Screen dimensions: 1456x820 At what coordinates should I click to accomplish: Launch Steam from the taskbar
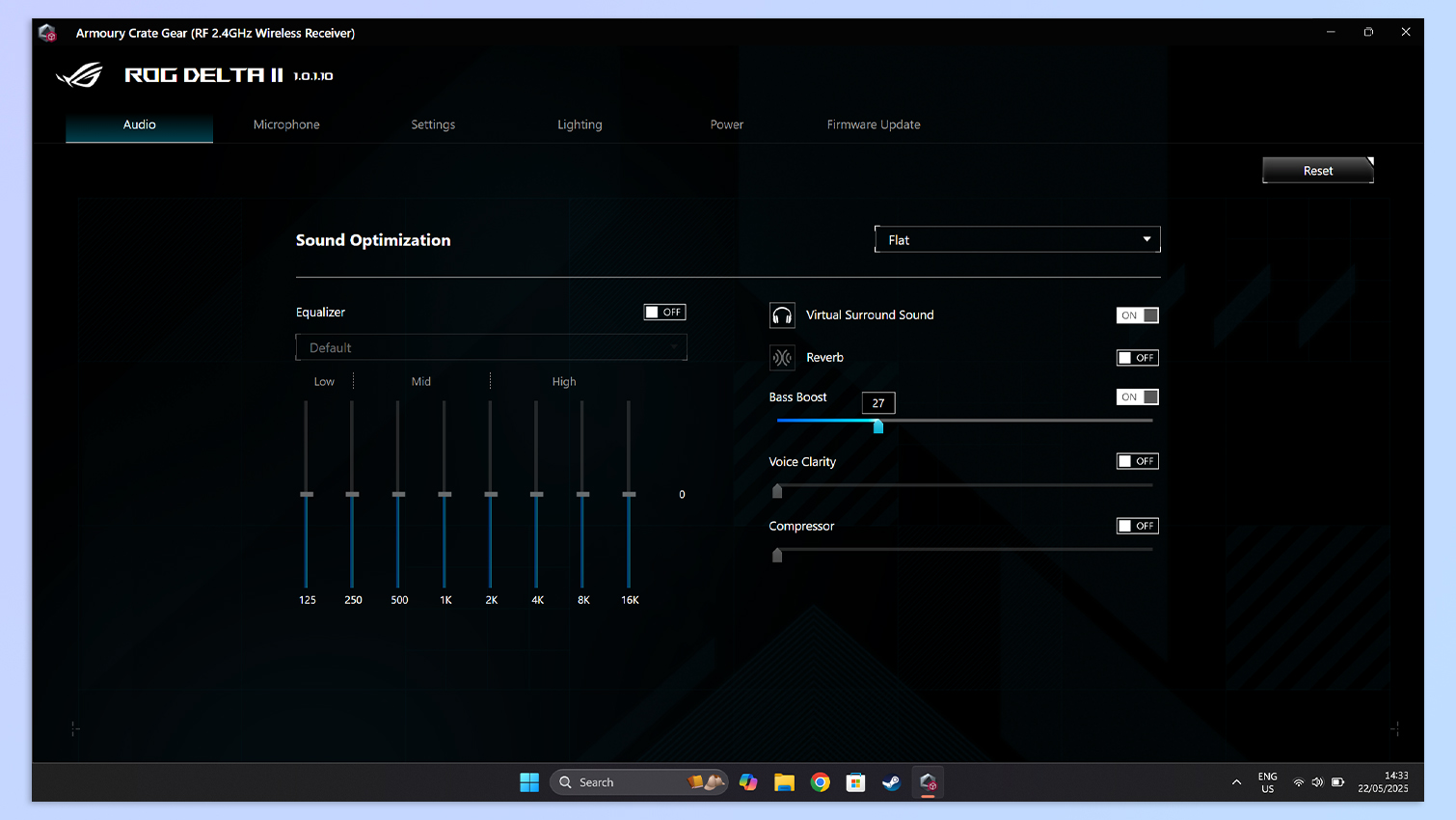pyautogui.click(x=892, y=782)
